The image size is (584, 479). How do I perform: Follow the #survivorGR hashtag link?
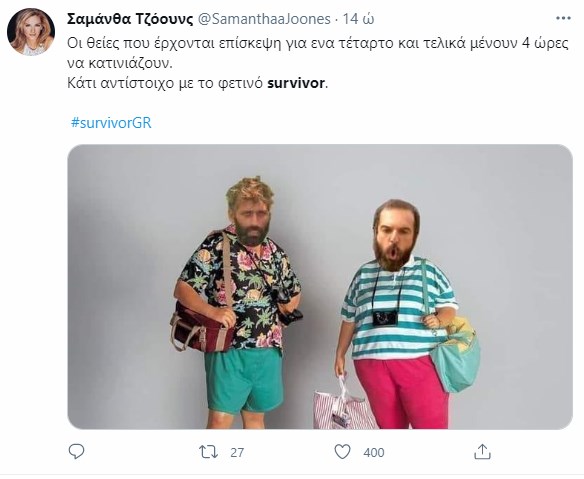click(111, 123)
